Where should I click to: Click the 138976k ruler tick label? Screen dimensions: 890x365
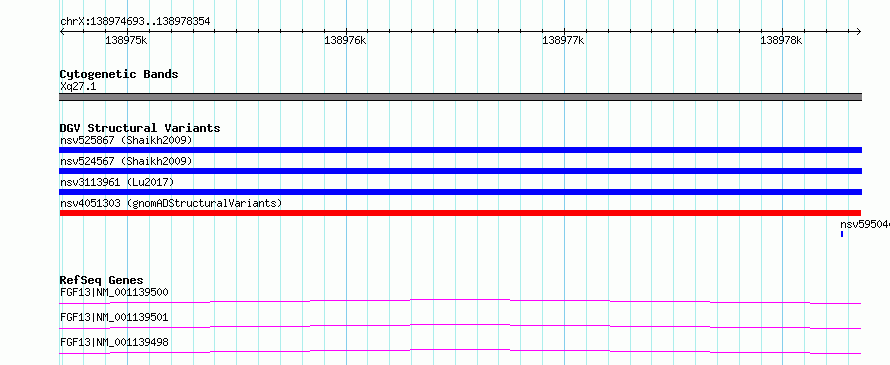345,40
